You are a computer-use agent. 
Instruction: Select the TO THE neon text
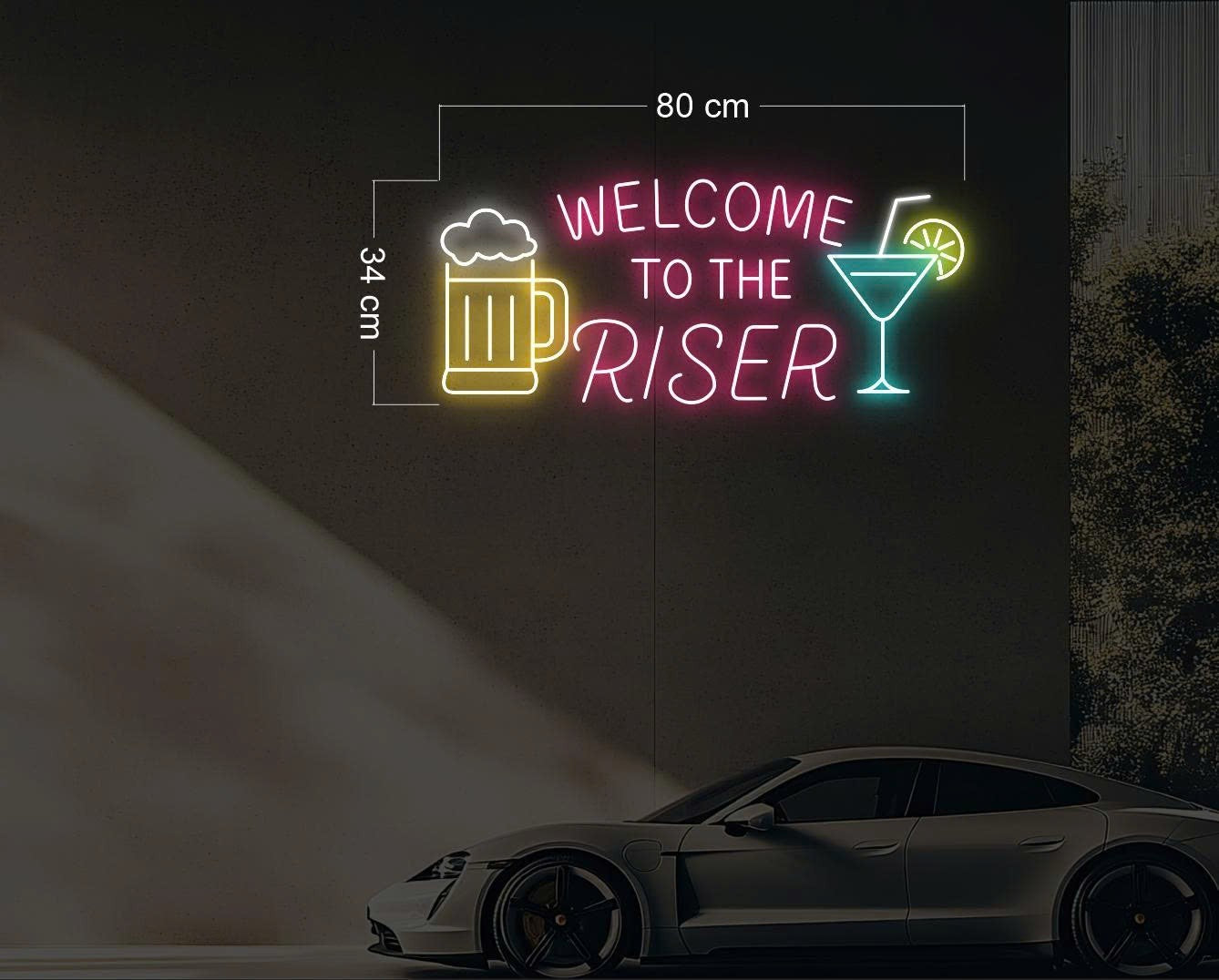712,280
